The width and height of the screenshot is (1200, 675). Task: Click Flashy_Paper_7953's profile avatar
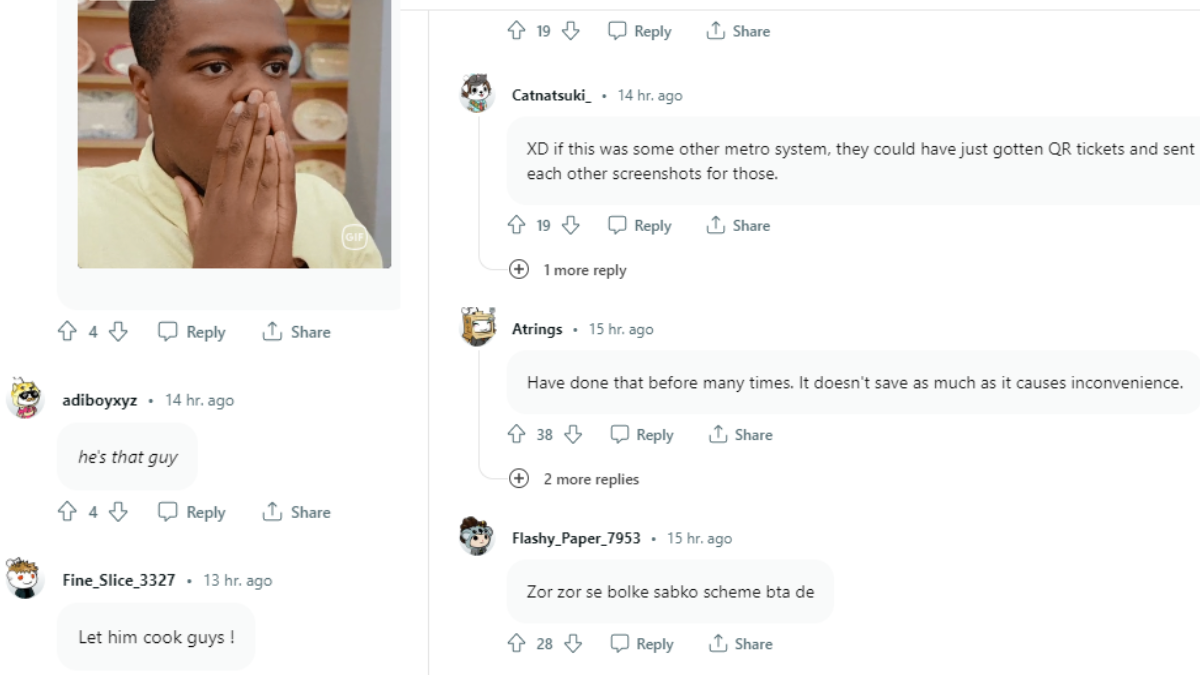476,537
